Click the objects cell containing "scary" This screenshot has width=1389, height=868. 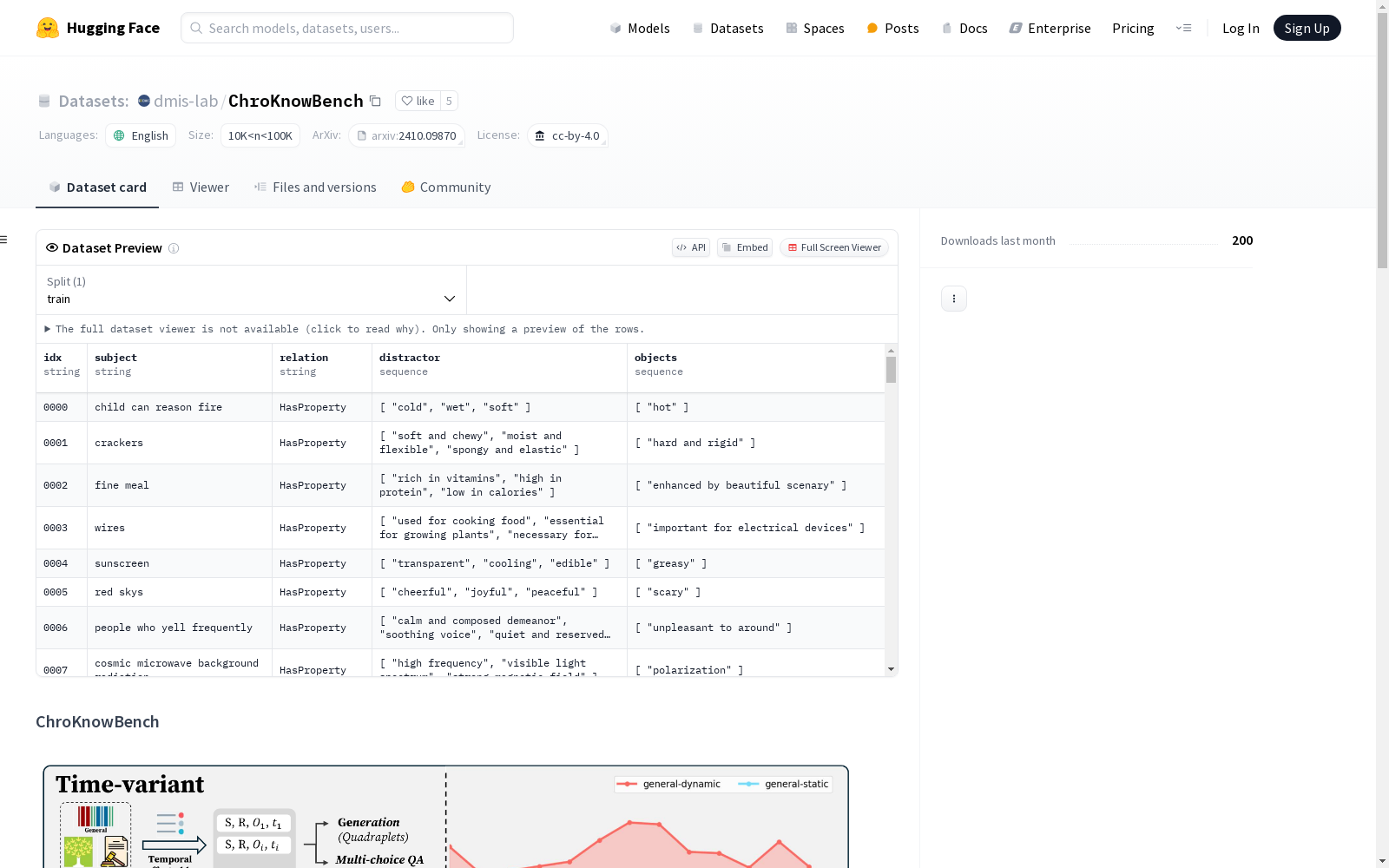click(x=756, y=592)
